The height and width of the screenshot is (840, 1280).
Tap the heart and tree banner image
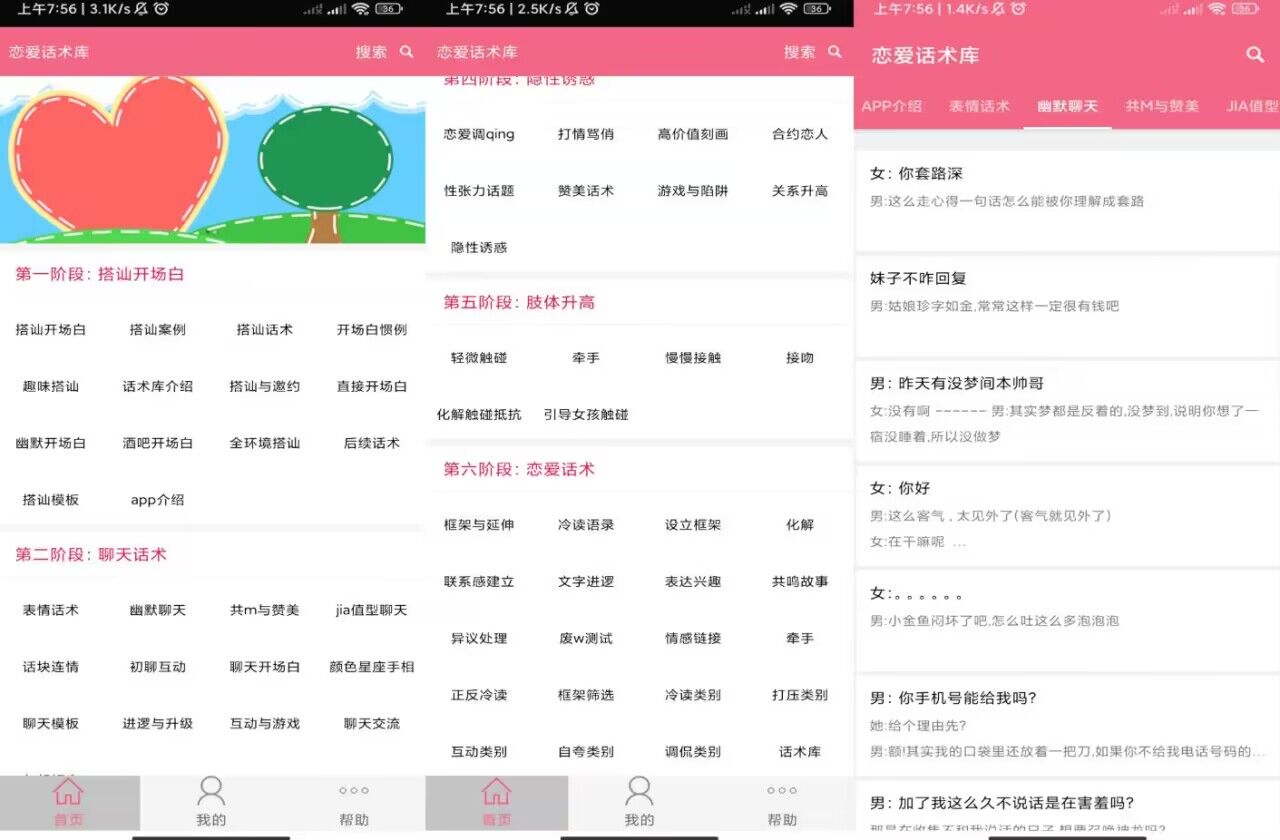pos(212,160)
